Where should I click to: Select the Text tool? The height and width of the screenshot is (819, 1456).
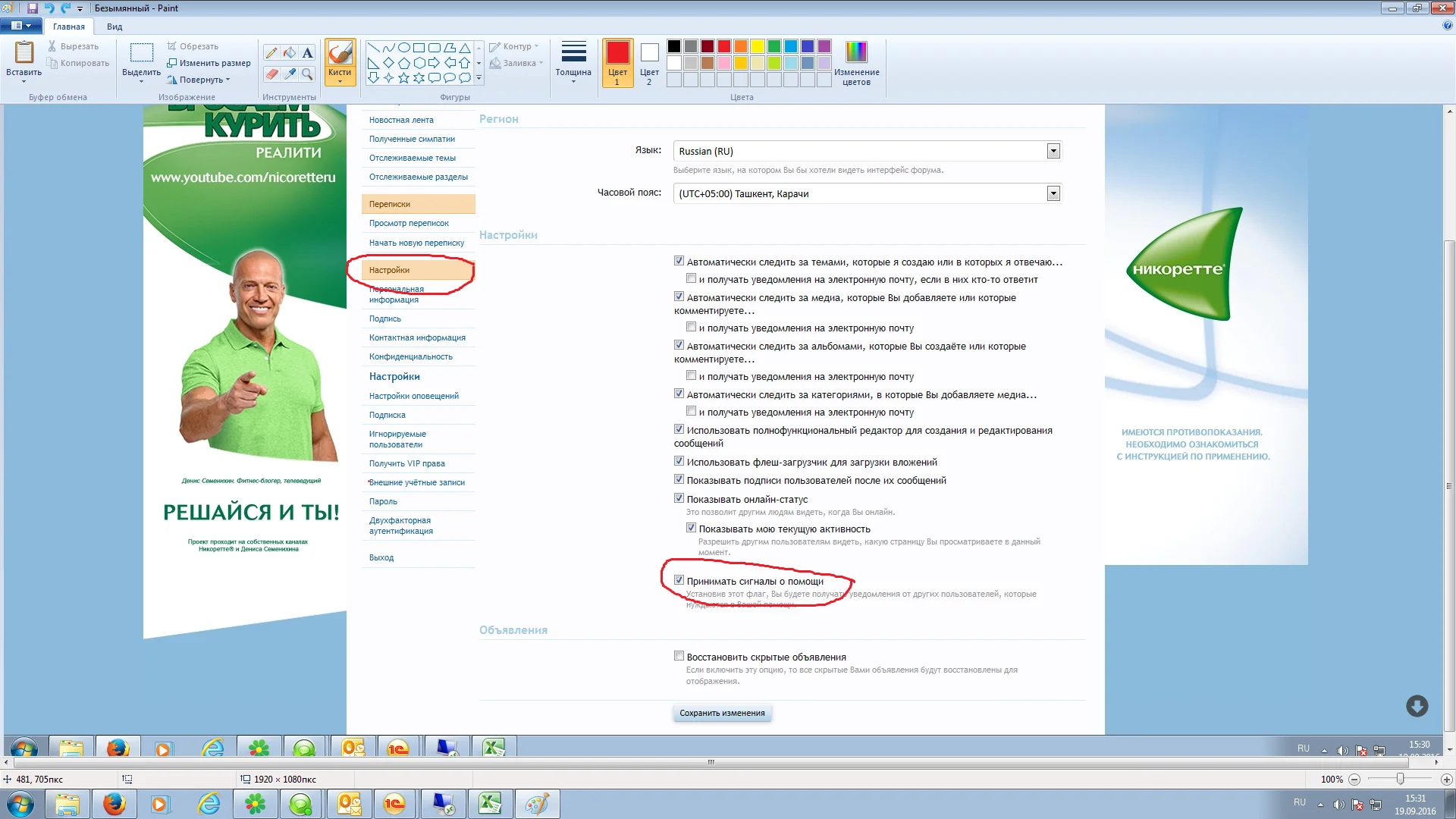[307, 52]
